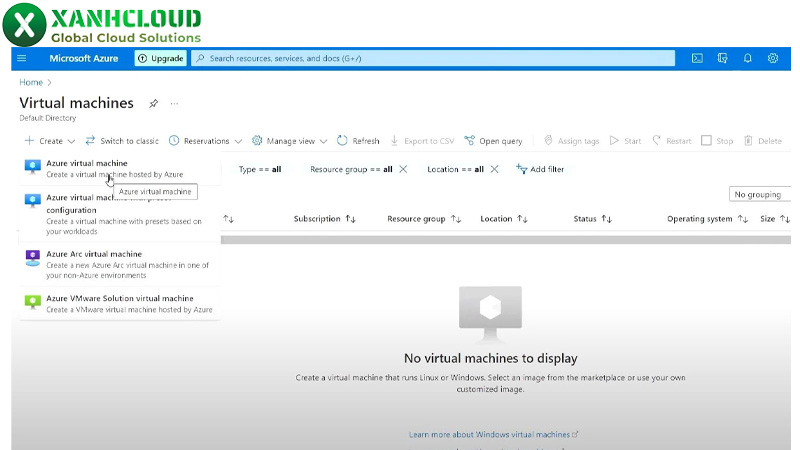This screenshot has width=800, height=450.
Task: Click the Upgrade button
Action: [161, 58]
